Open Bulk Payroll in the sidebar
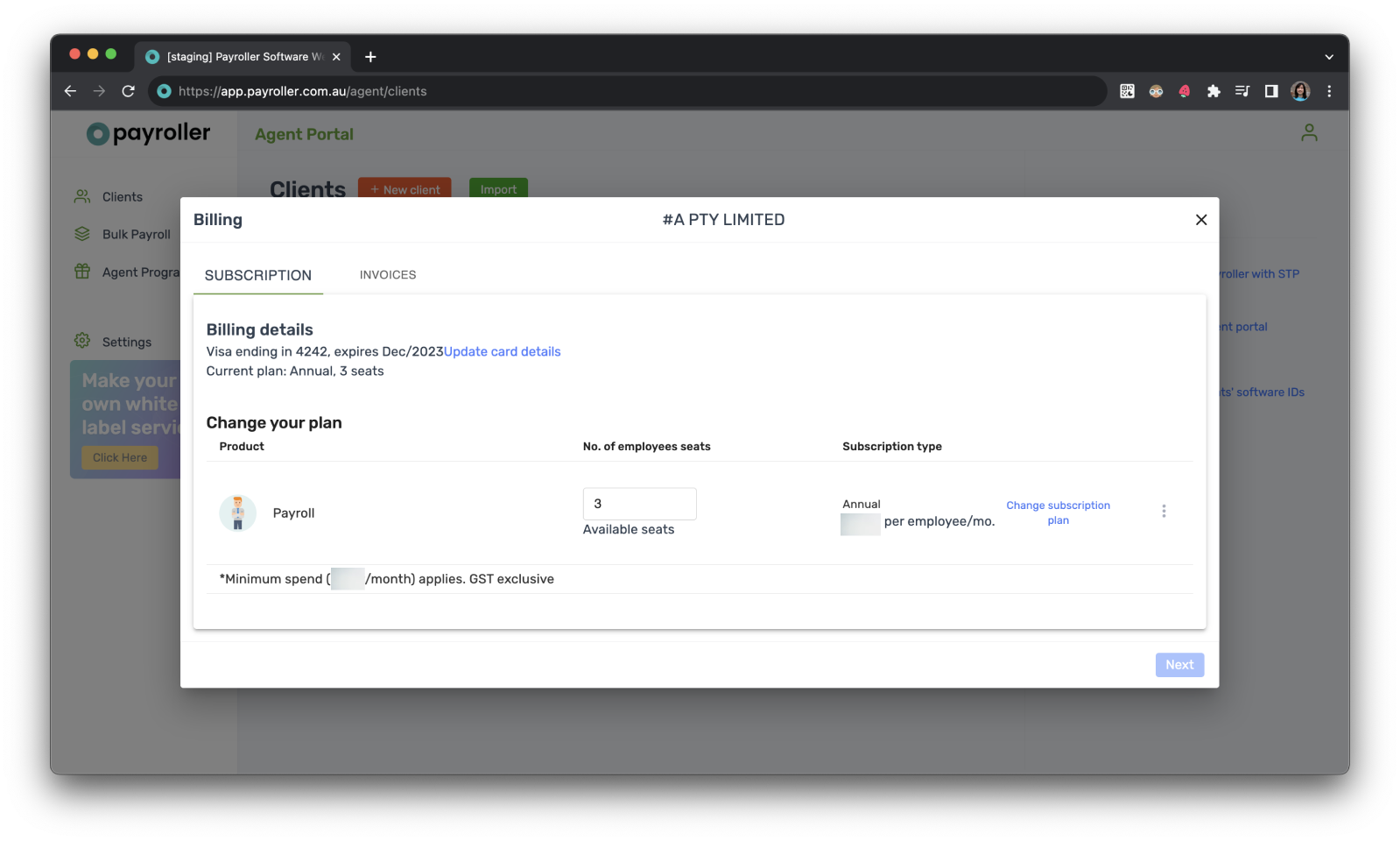 point(136,235)
